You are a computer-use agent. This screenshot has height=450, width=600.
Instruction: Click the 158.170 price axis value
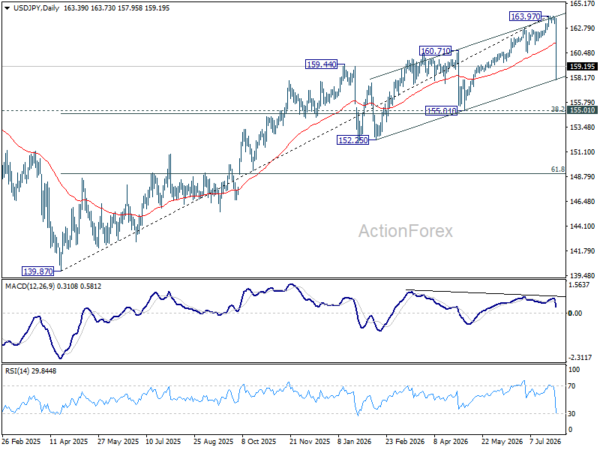(582, 78)
